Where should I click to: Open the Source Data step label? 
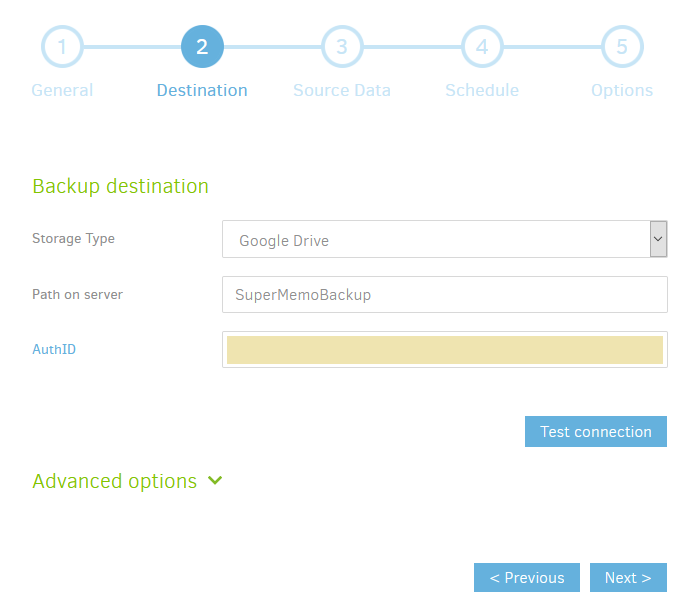pyautogui.click(x=342, y=90)
